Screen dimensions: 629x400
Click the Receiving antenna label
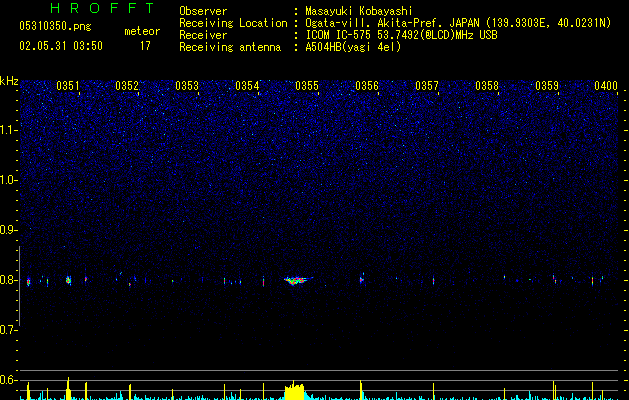[230, 47]
